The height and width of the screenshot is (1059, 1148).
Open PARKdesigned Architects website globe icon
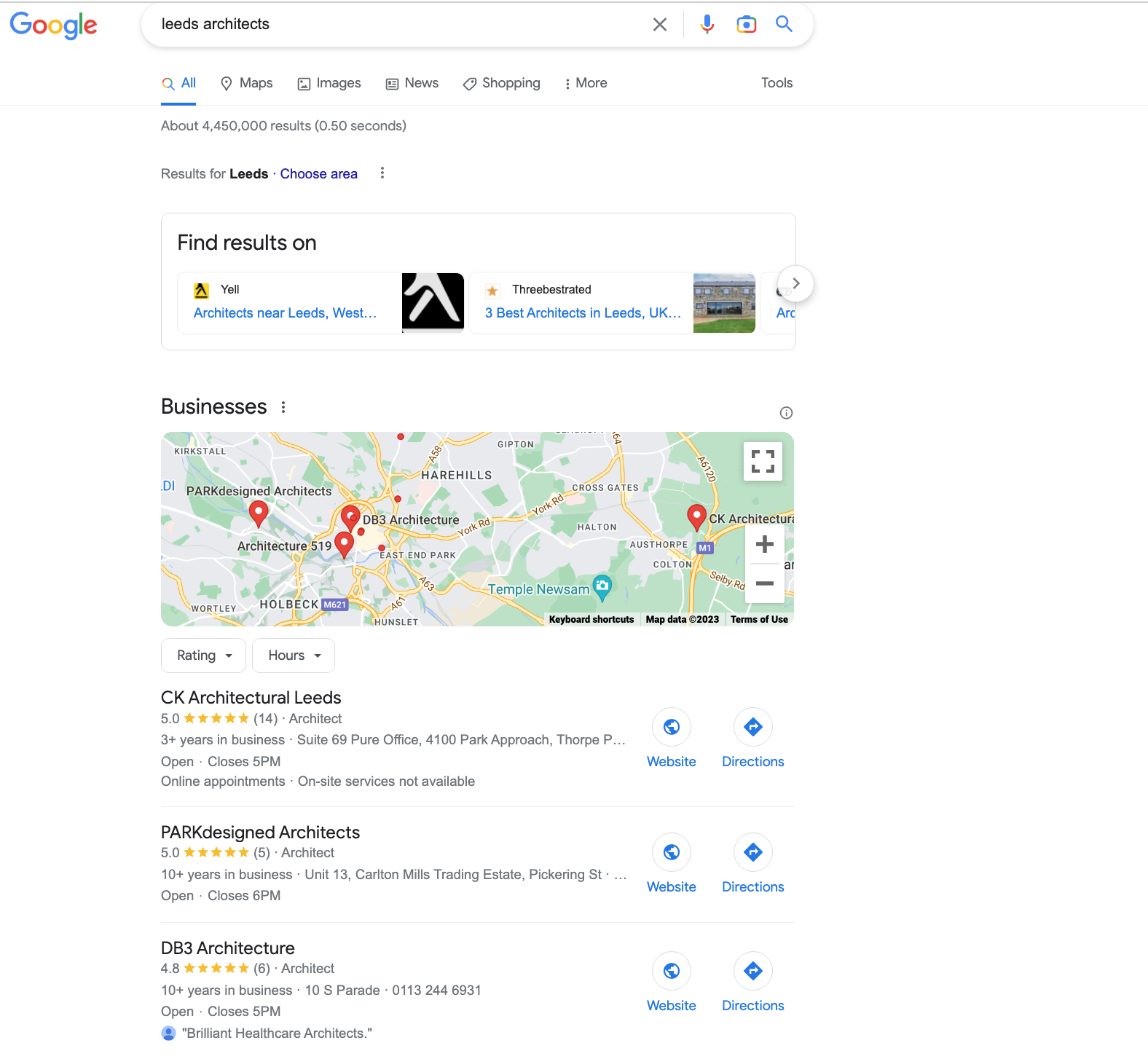click(x=672, y=852)
